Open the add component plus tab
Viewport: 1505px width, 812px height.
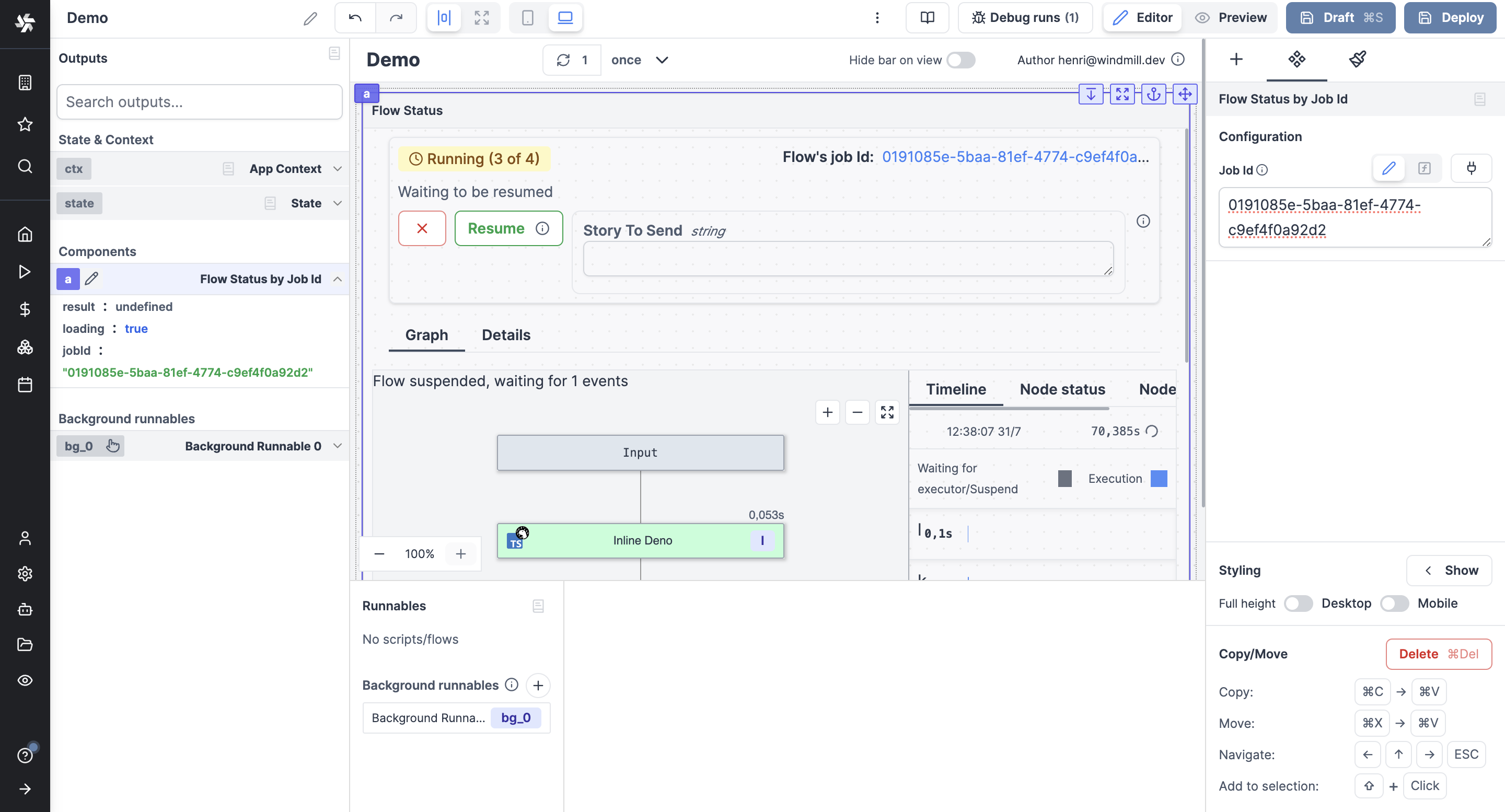(x=1237, y=59)
